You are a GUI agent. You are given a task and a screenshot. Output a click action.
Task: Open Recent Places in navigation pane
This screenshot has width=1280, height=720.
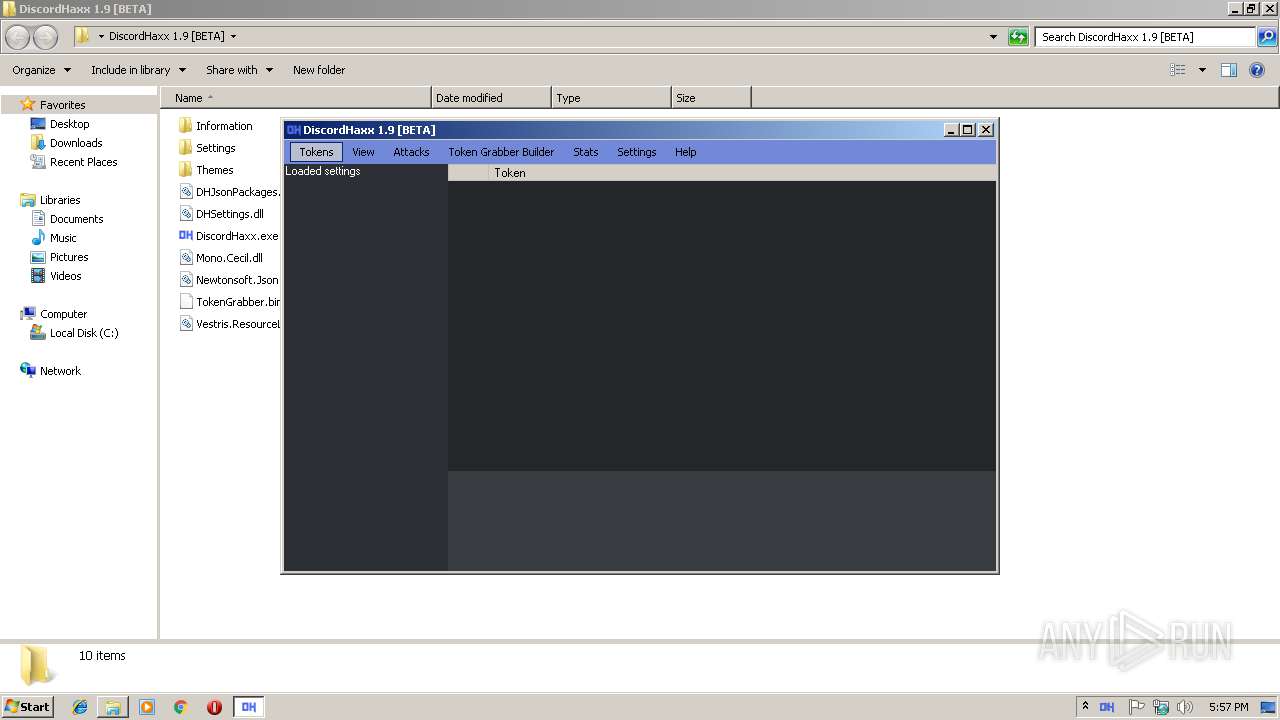(83, 162)
